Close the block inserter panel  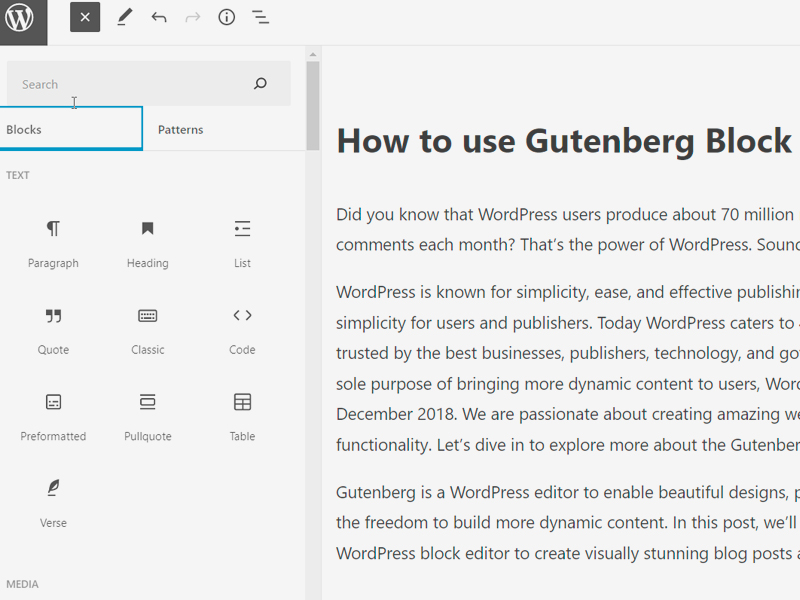(85, 17)
